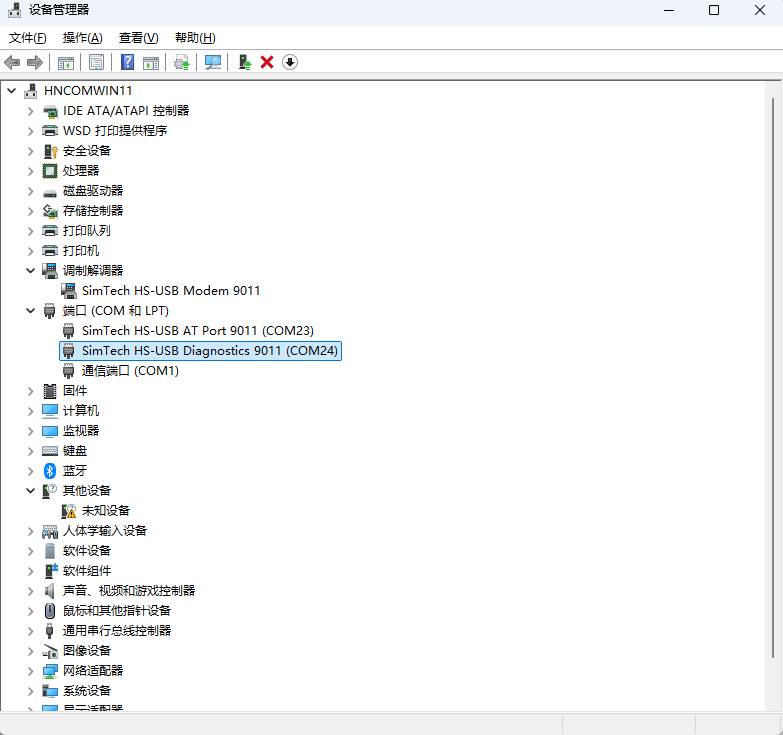Click the show/hide console tree icon

click(x=65, y=62)
